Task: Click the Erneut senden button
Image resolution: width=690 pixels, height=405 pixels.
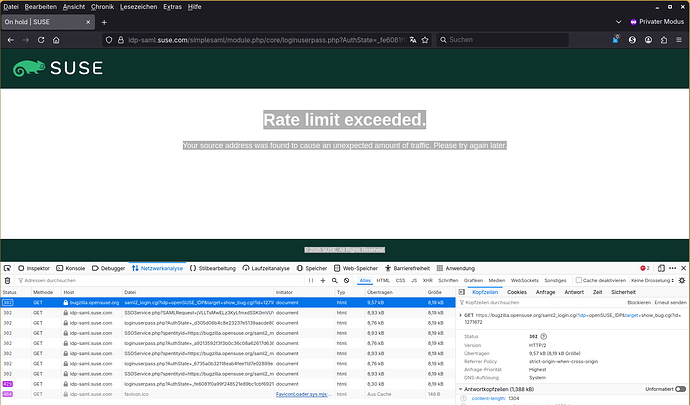Action: [x=670, y=302]
